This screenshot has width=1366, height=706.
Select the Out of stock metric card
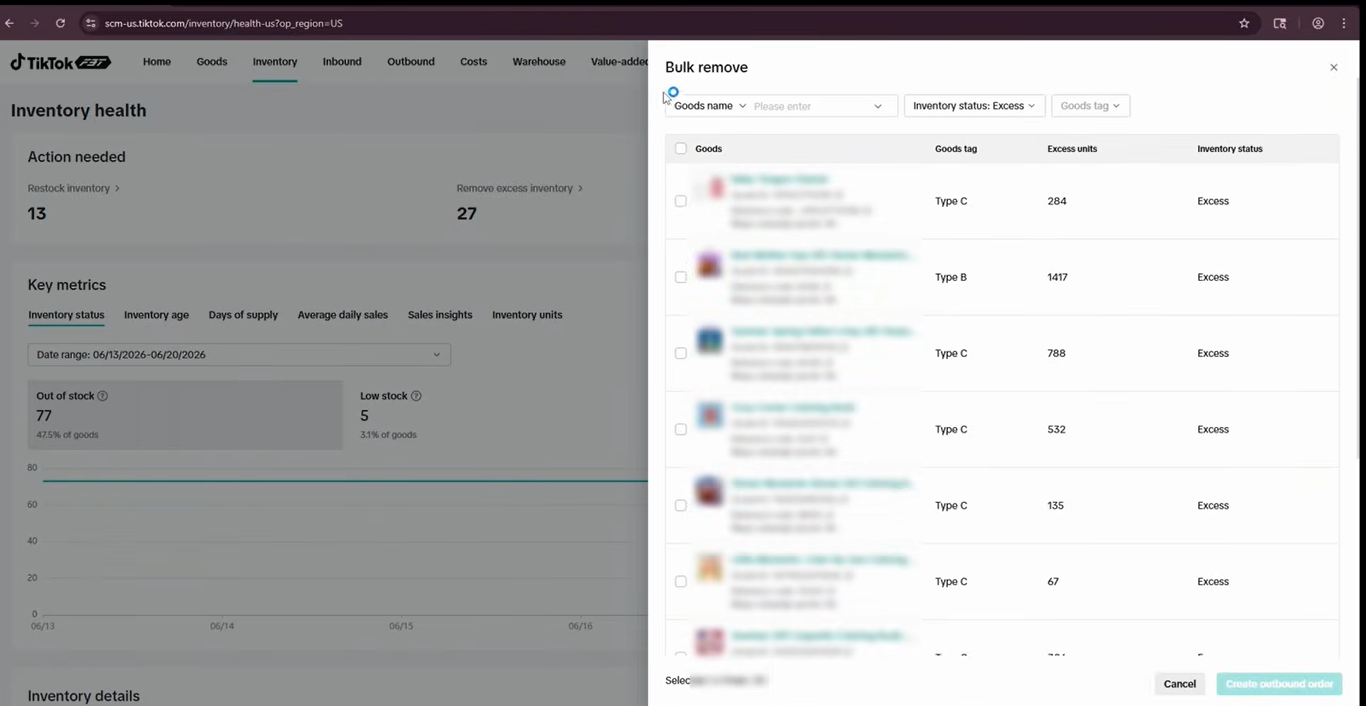185,415
